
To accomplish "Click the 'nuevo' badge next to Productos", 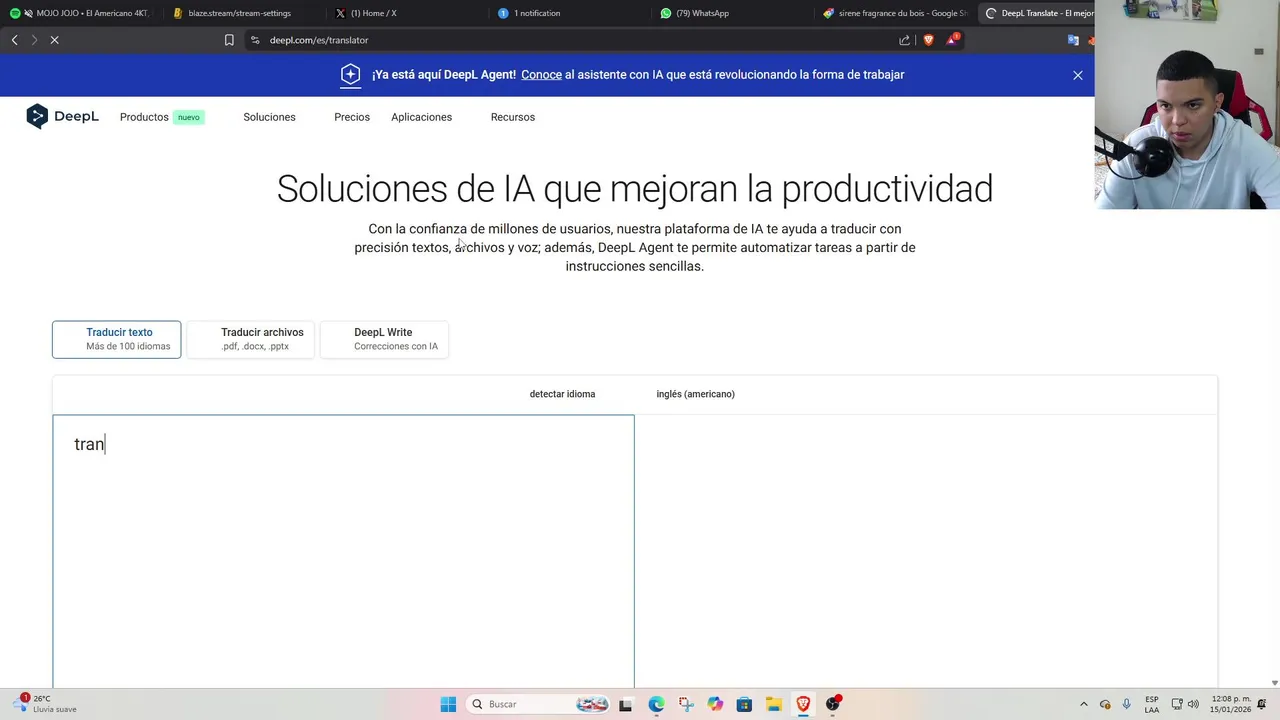I will point(189,117).
